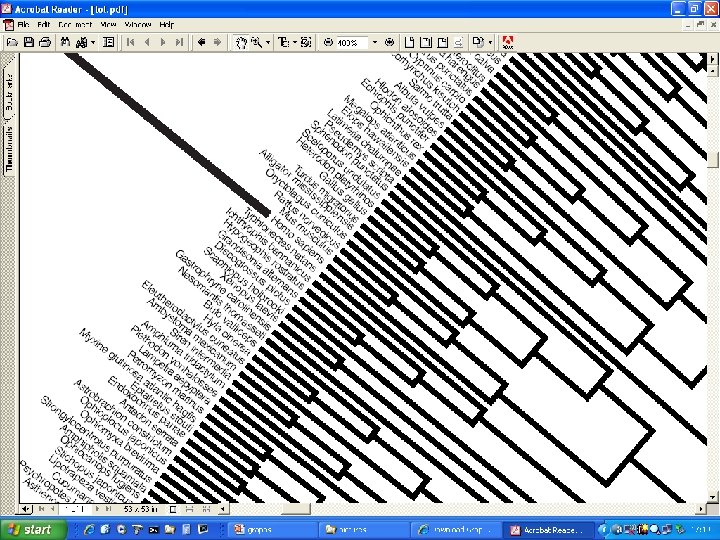Select the Text Select tool
The width and height of the screenshot is (720, 540).
pyautogui.click(x=283, y=43)
